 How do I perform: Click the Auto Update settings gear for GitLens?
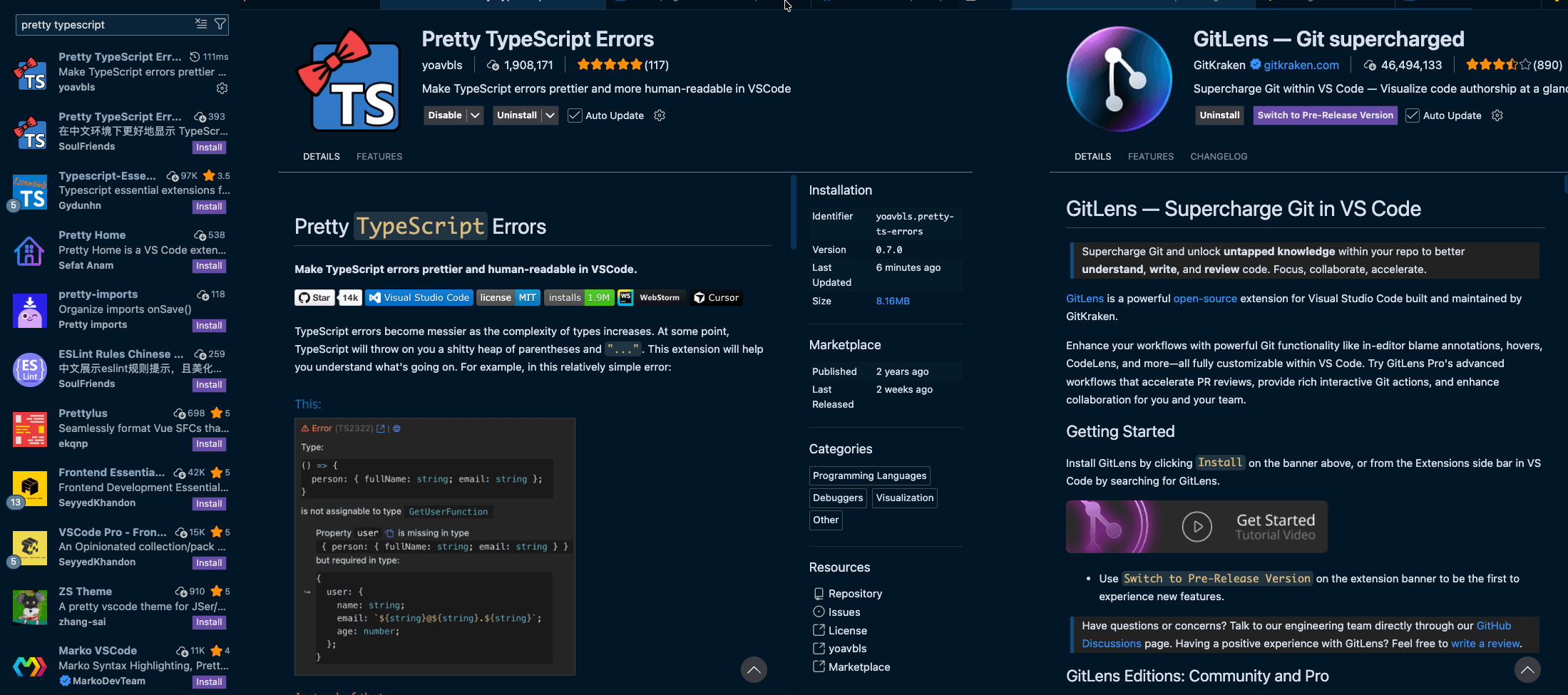click(1497, 115)
